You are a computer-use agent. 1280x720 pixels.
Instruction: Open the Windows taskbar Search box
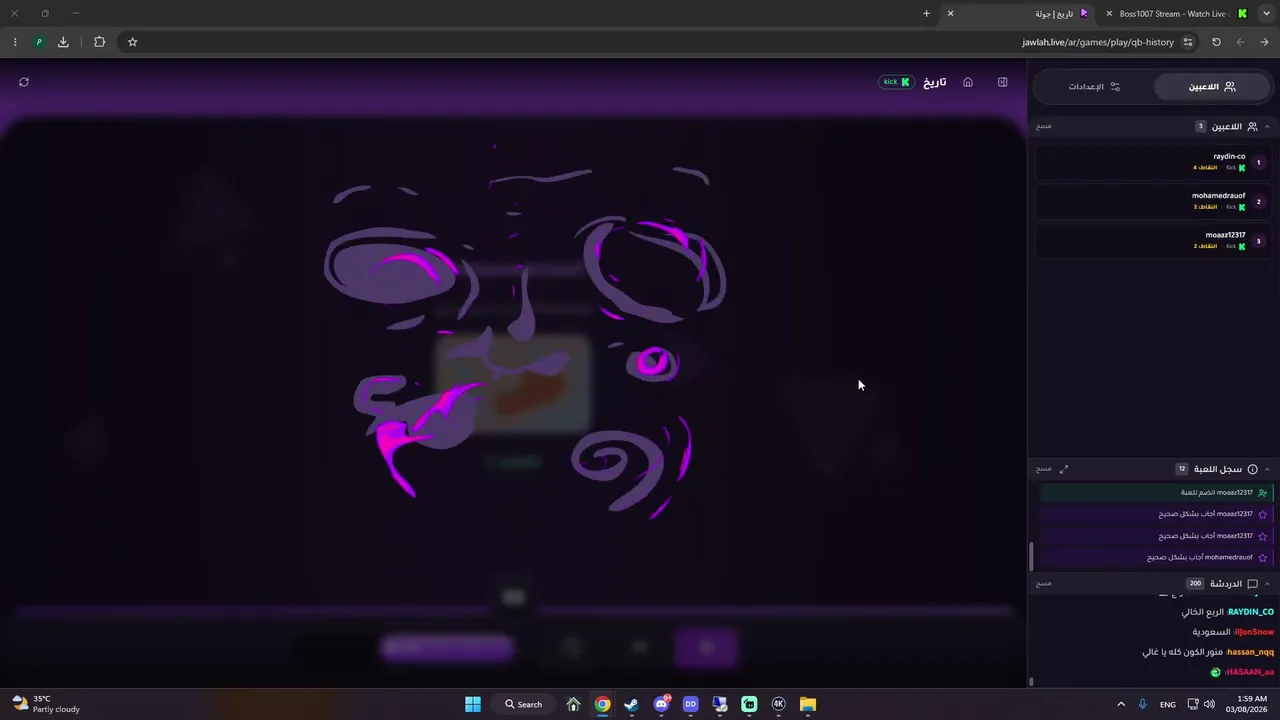click(524, 704)
